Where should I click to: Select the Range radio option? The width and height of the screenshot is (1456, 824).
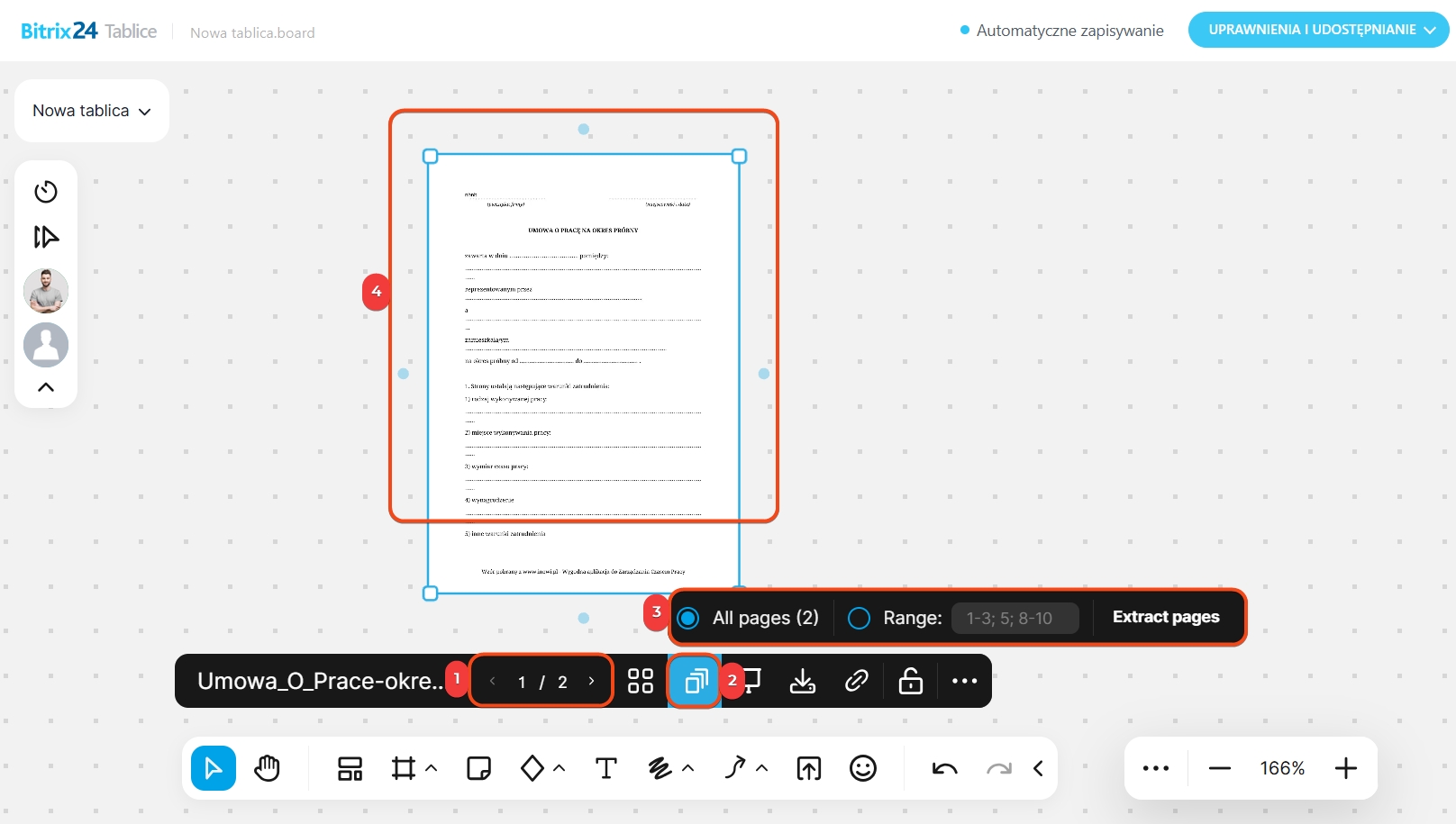coord(860,618)
